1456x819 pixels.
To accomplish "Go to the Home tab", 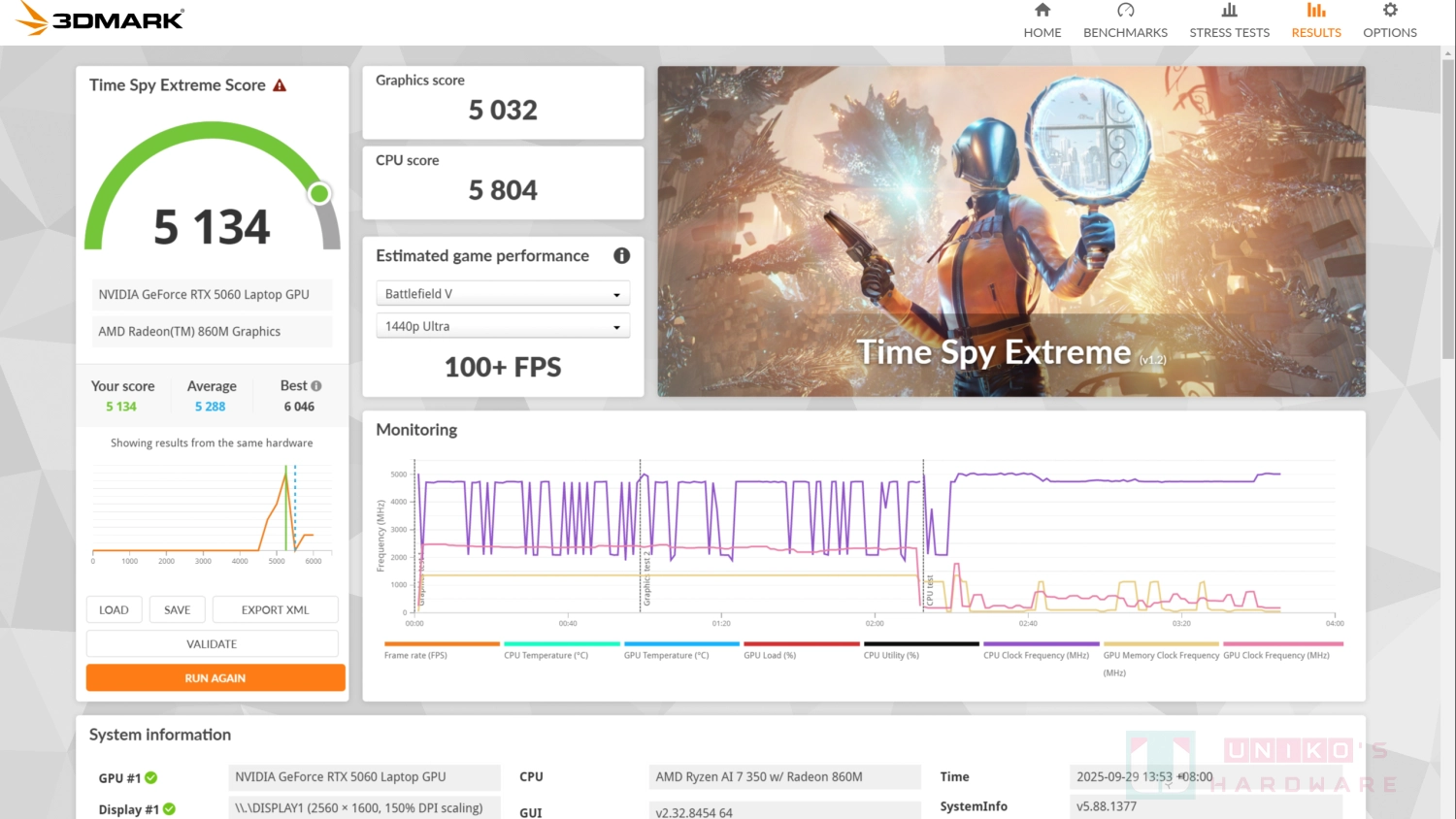I will [1042, 20].
